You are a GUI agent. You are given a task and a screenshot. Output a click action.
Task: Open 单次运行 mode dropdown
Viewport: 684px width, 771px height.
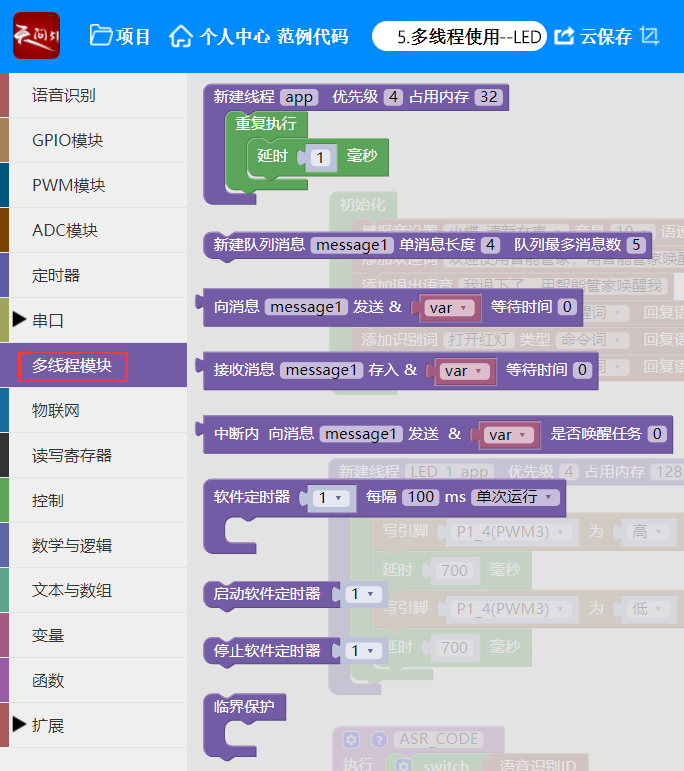click(514, 497)
